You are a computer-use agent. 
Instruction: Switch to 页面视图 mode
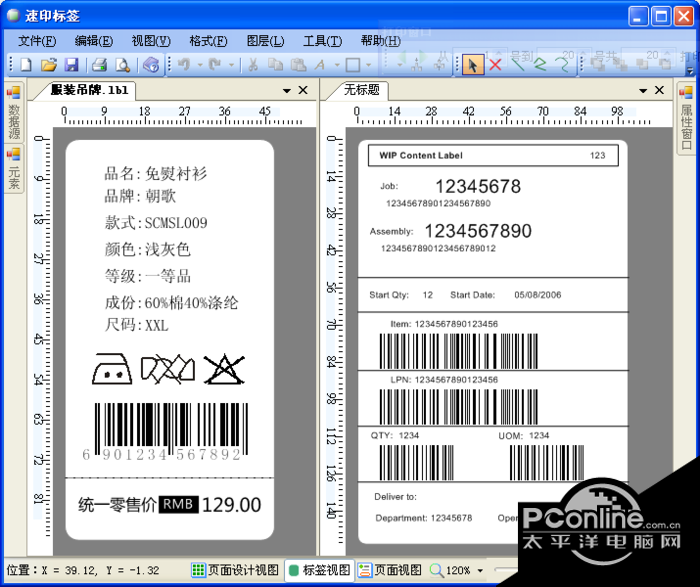coord(390,570)
